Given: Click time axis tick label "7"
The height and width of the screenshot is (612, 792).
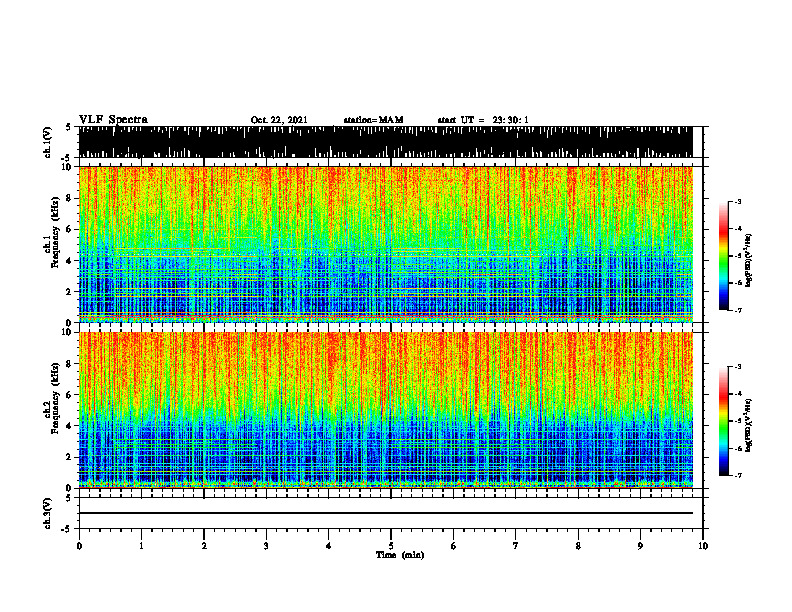Looking at the screenshot, I should coord(516,546).
